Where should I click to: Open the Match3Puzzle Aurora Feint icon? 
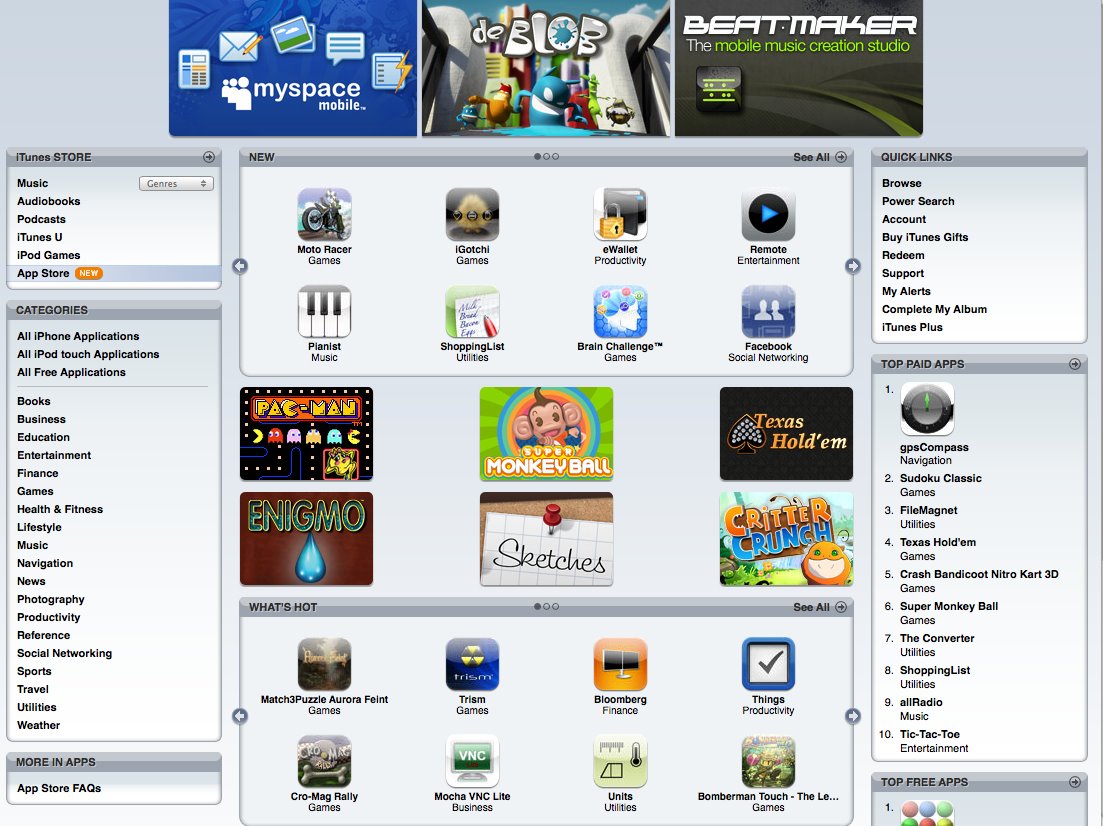pos(324,664)
